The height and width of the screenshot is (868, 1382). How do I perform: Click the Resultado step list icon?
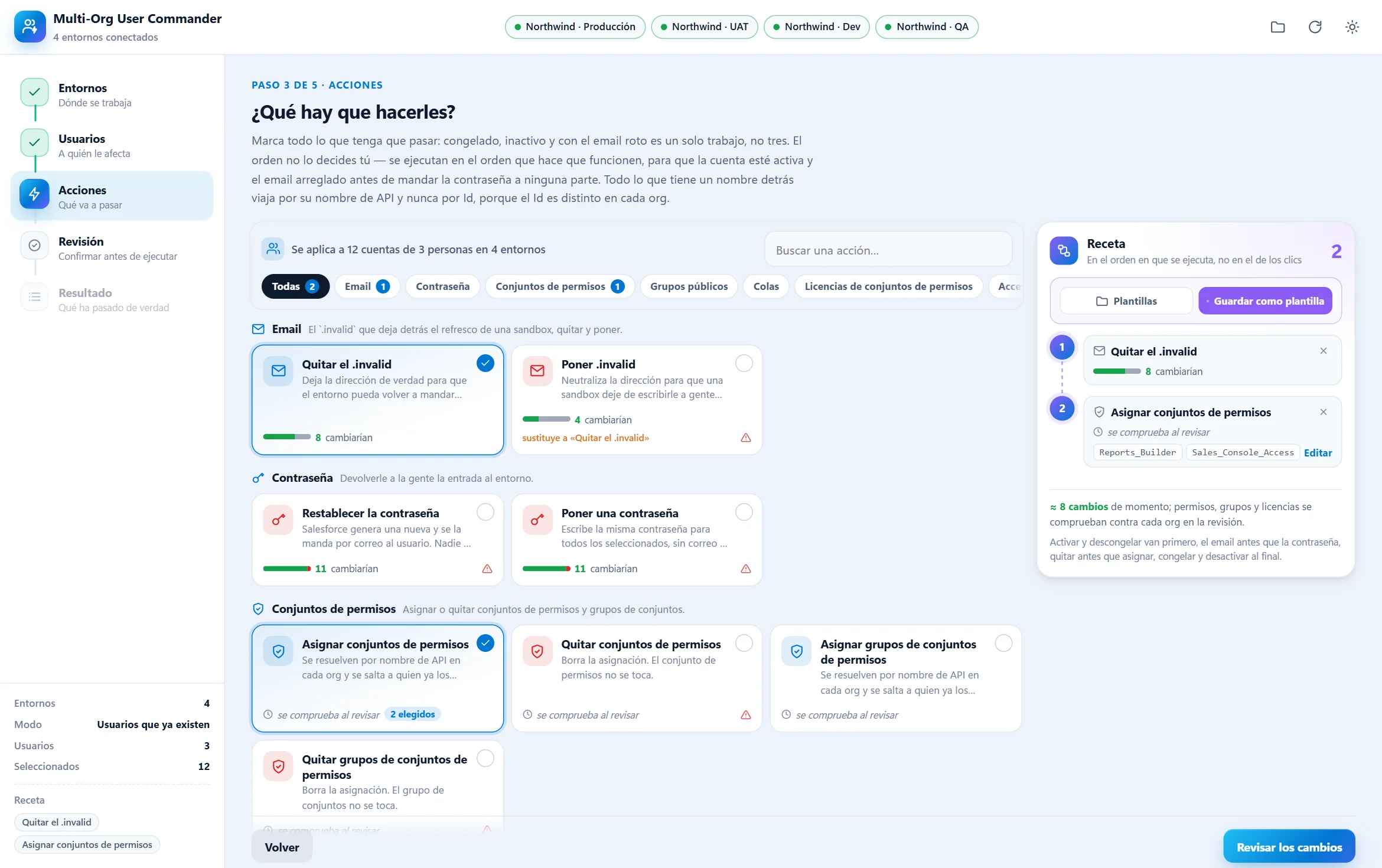tap(34, 296)
